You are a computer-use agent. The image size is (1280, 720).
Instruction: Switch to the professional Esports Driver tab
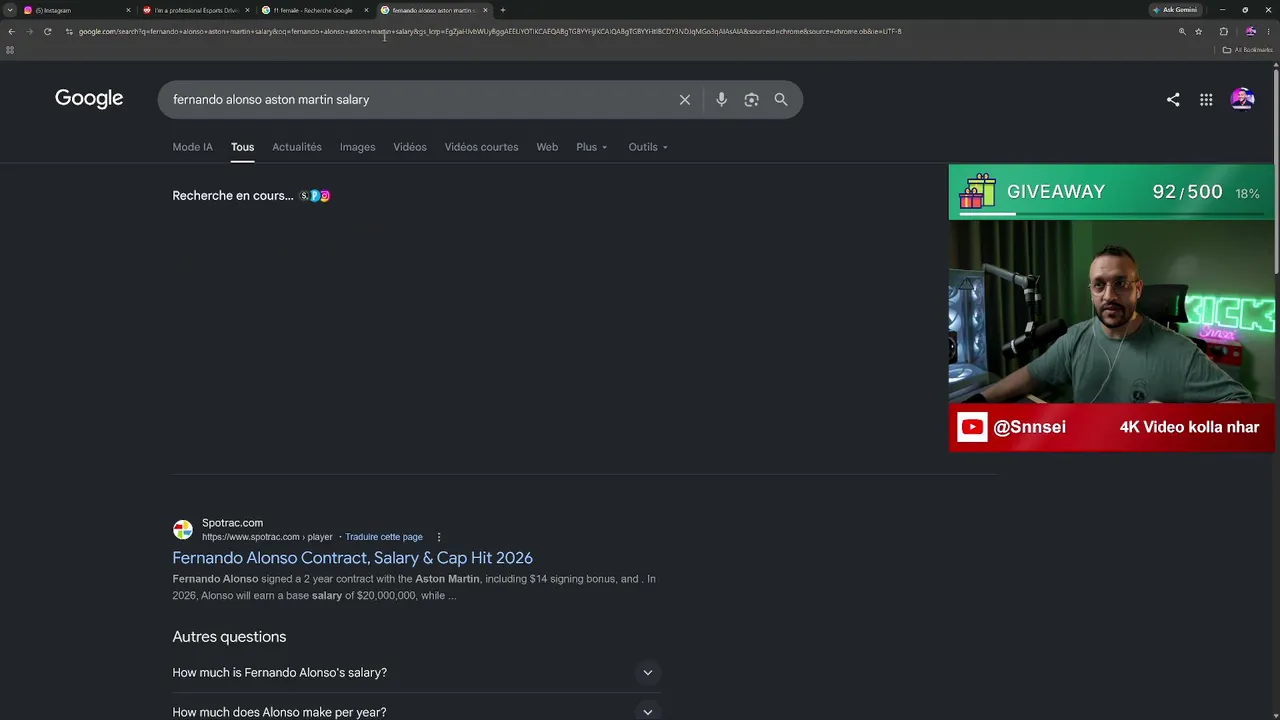click(x=196, y=10)
